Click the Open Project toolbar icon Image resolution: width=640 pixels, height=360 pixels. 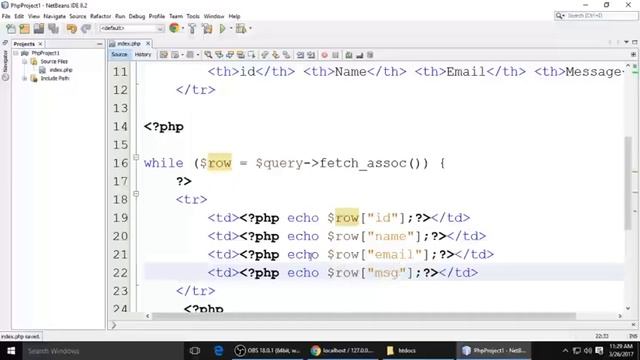[39, 29]
